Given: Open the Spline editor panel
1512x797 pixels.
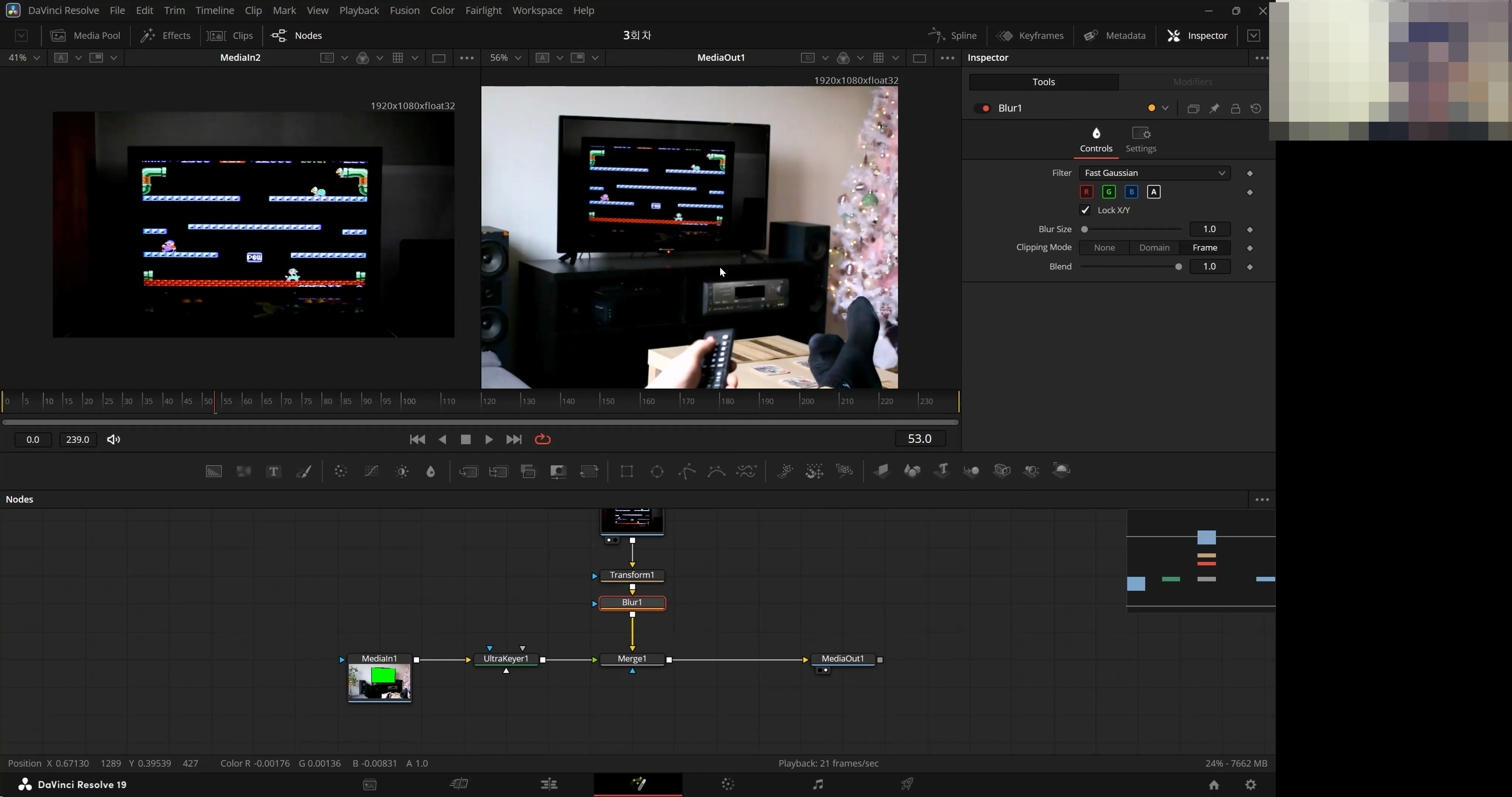Looking at the screenshot, I should tap(952, 36).
